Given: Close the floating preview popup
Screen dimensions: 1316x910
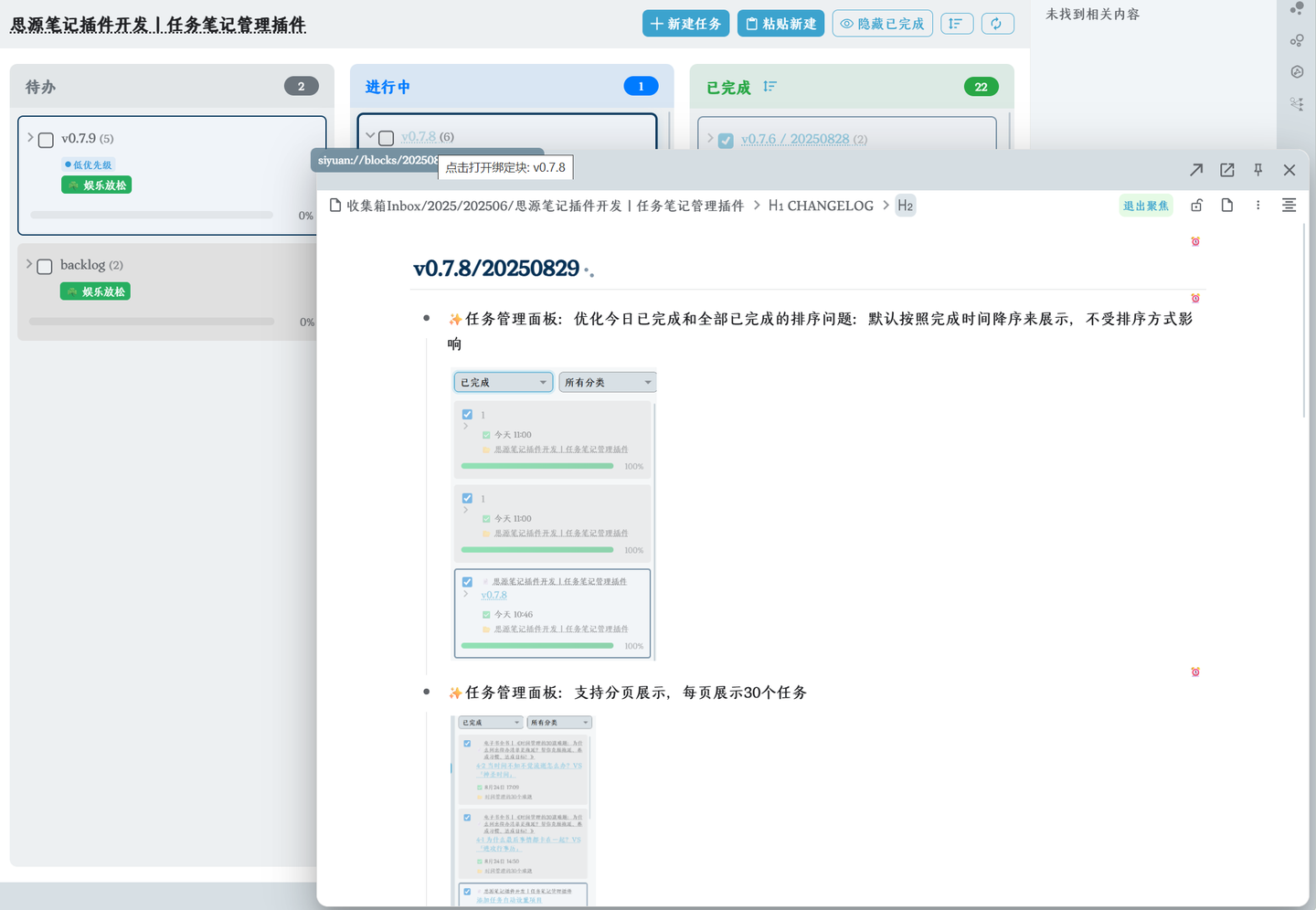Looking at the screenshot, I should 1289,170.
